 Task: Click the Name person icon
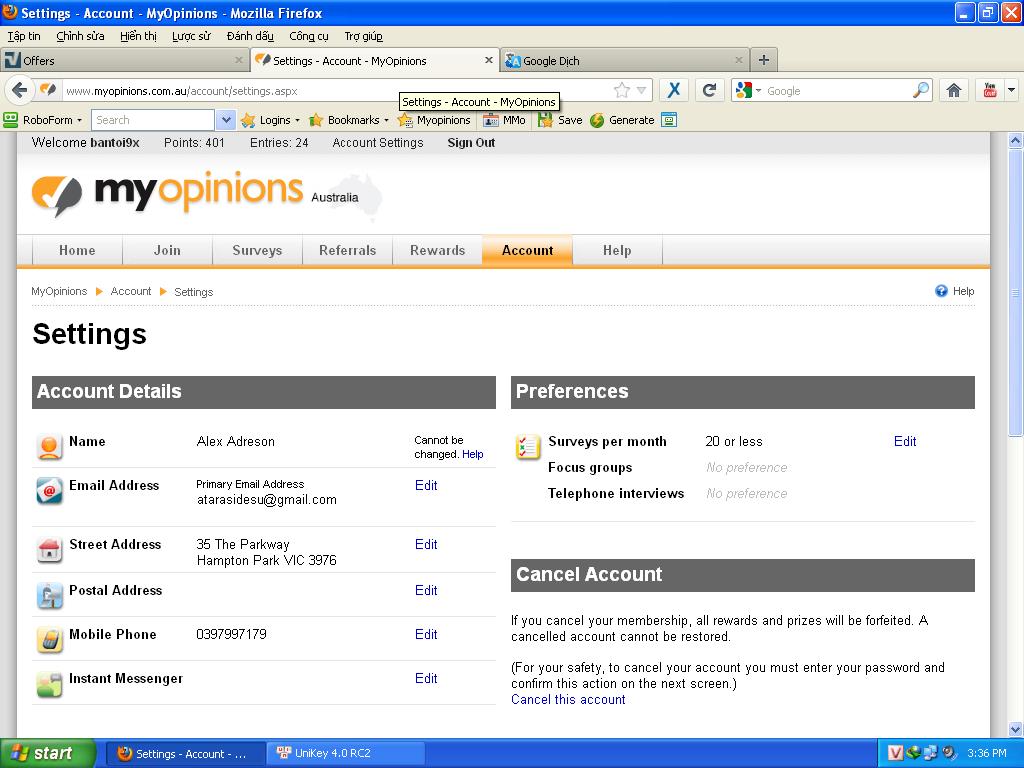pos(49,447)
